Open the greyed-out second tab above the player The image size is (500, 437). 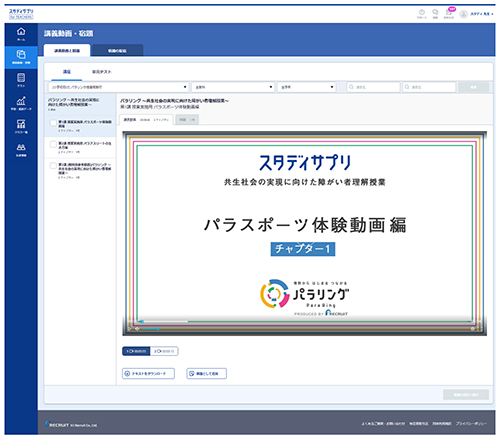point(187,120)
